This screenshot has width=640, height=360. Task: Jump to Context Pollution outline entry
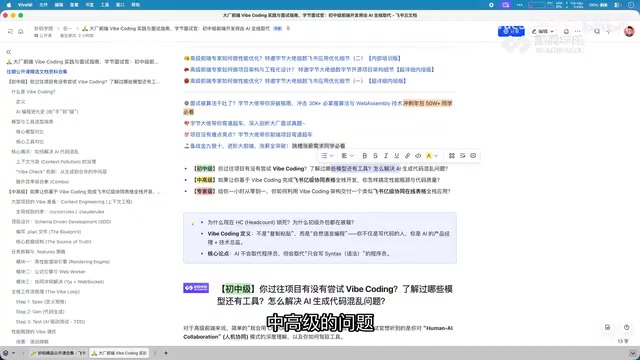(x=56, y=162)
